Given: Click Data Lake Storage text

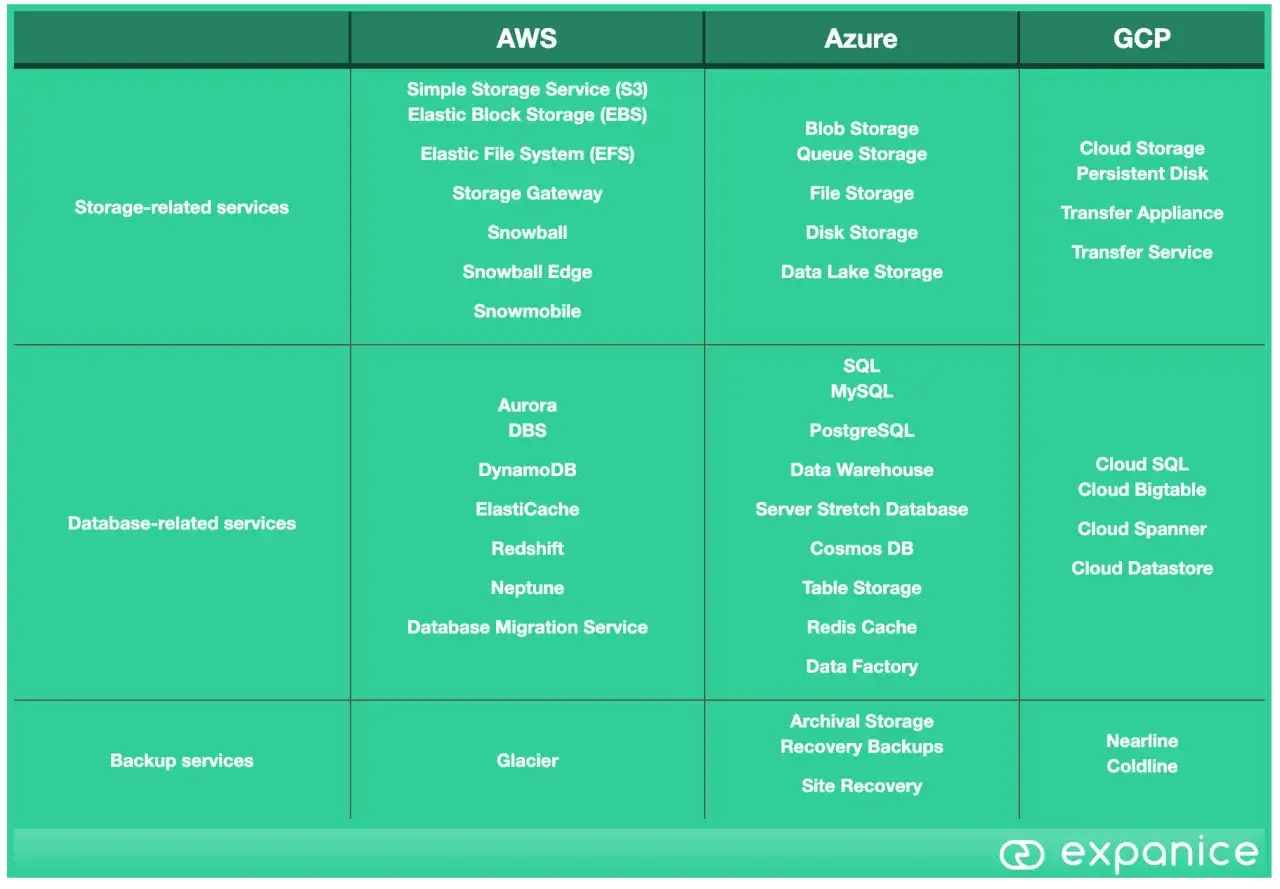Looking at the screenshot, I should pyautogui.click(x=861, y=272).
